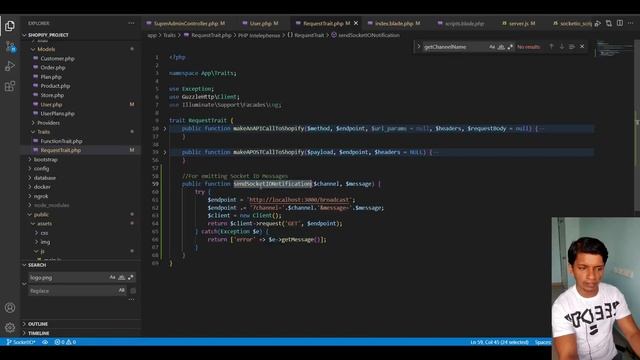
Task: Open Explorer panel more actions ellipsis
Action: [x=131, y=23]
